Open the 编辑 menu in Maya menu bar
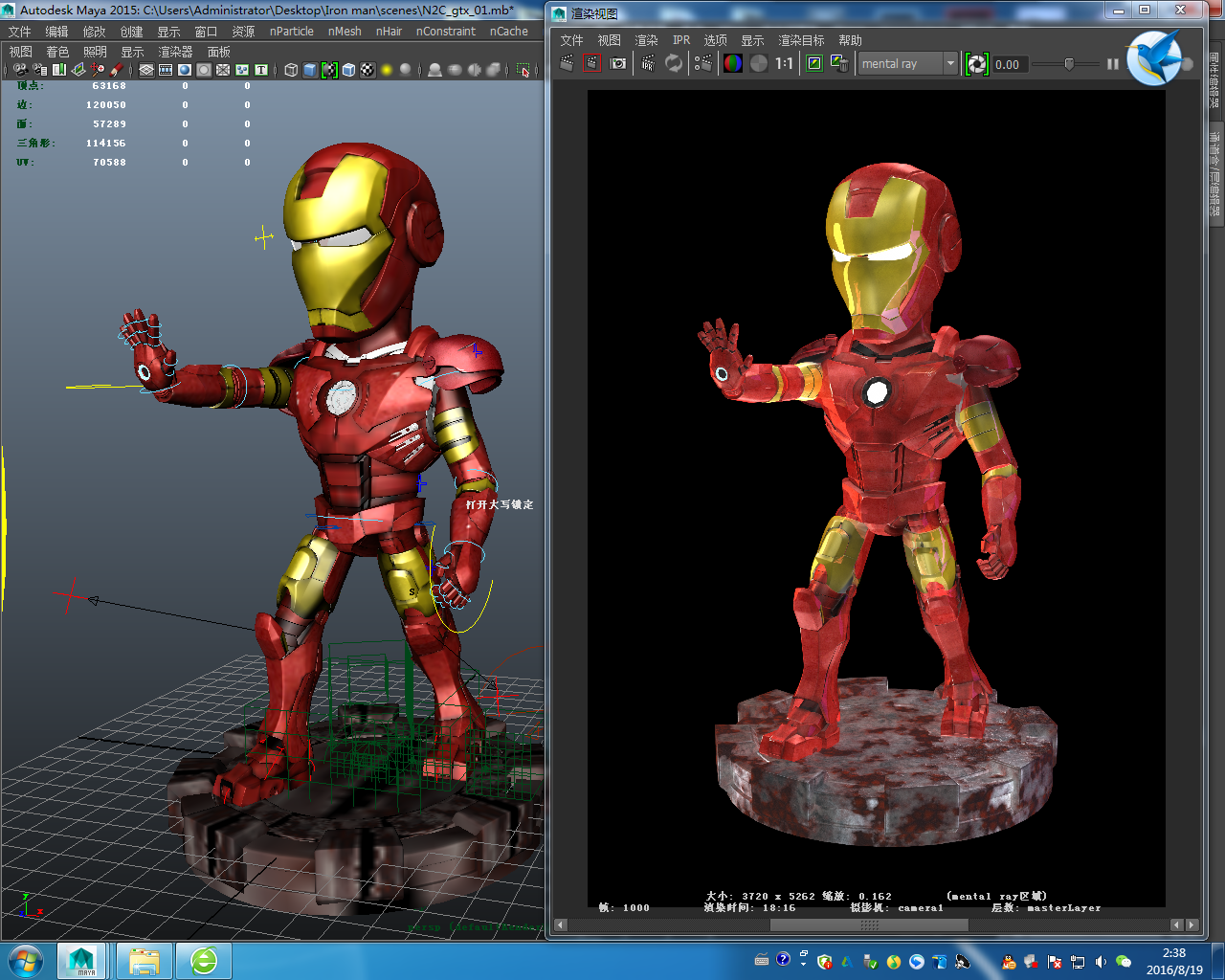The width and height of the screenshot is (1225, 980). point(56,32)
